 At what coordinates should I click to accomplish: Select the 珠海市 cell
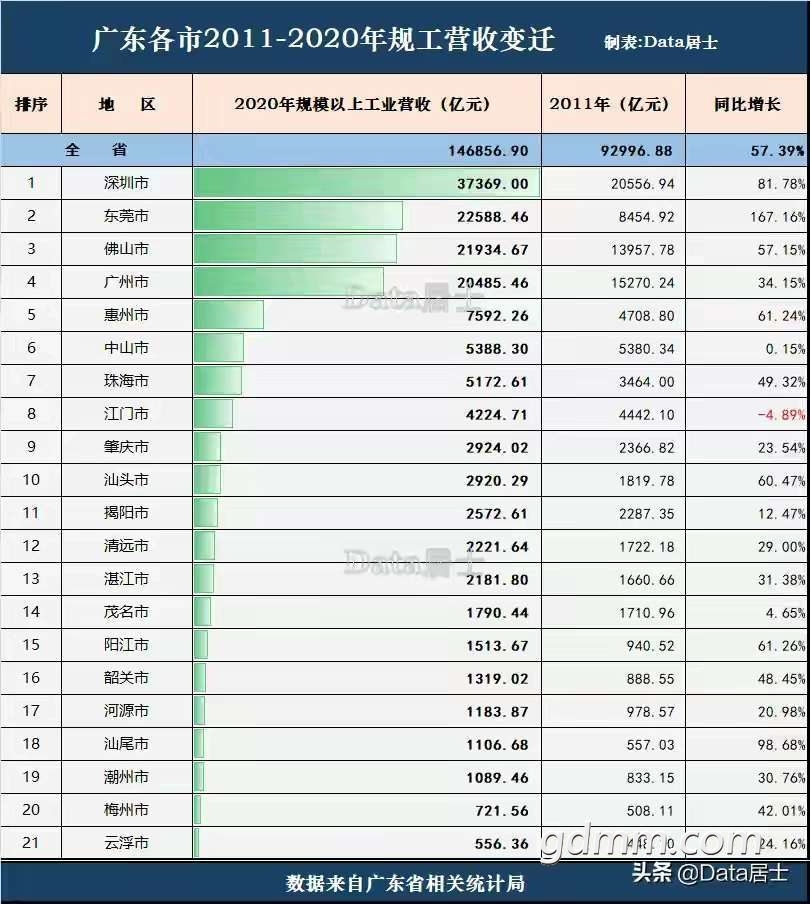click(126, 381)
